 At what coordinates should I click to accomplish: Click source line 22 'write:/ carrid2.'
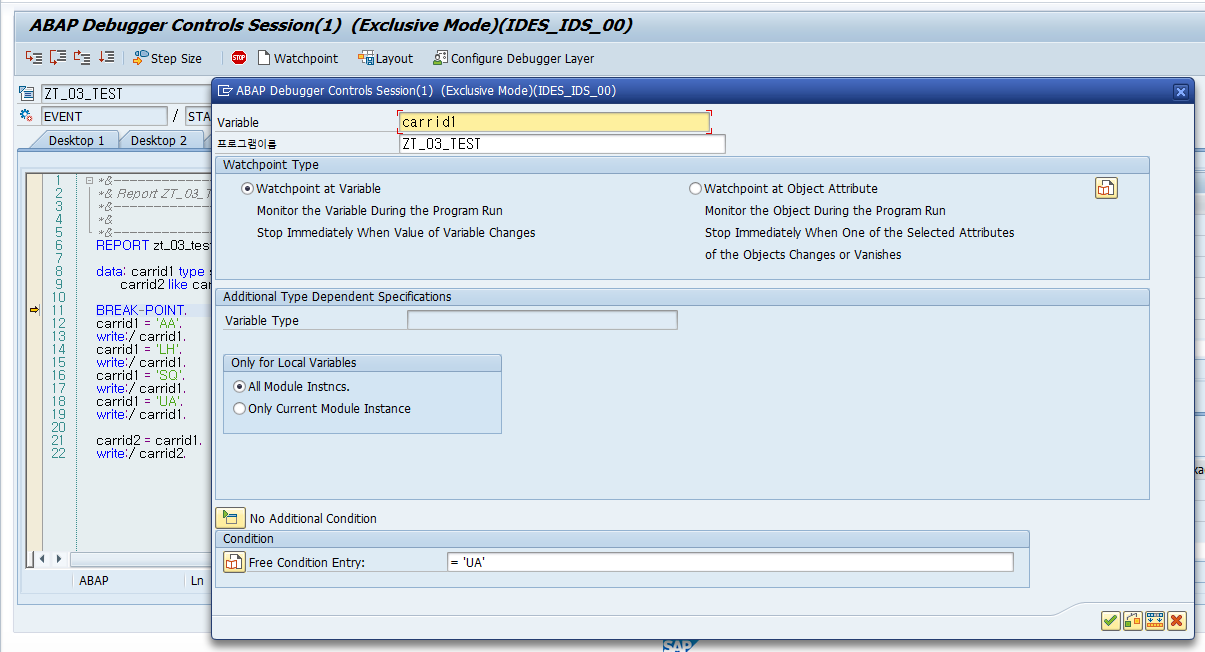[x=141, y=453]
